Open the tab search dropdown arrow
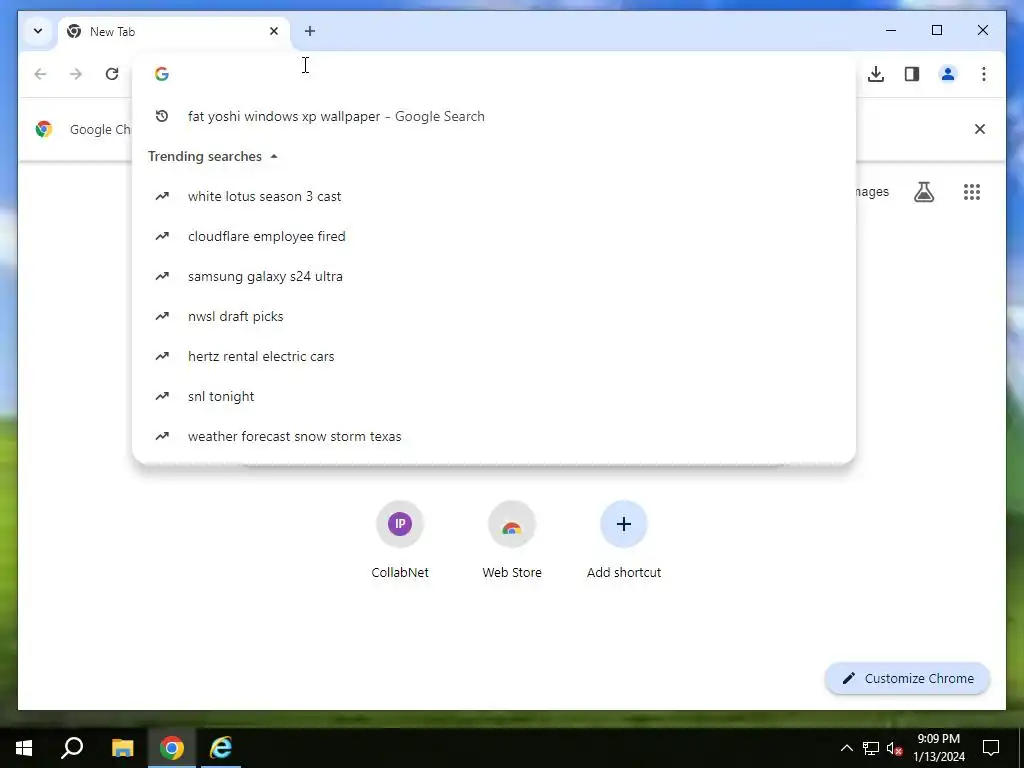Viewport: 1024px width, 768px height. [38, 31]
